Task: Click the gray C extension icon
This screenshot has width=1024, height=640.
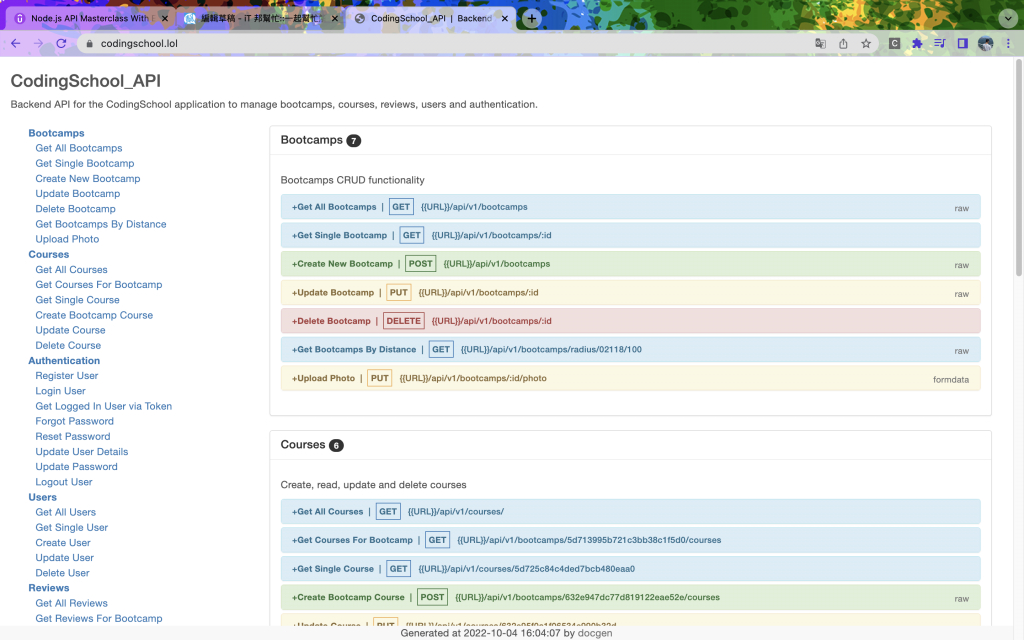Action: coord(894,44)
